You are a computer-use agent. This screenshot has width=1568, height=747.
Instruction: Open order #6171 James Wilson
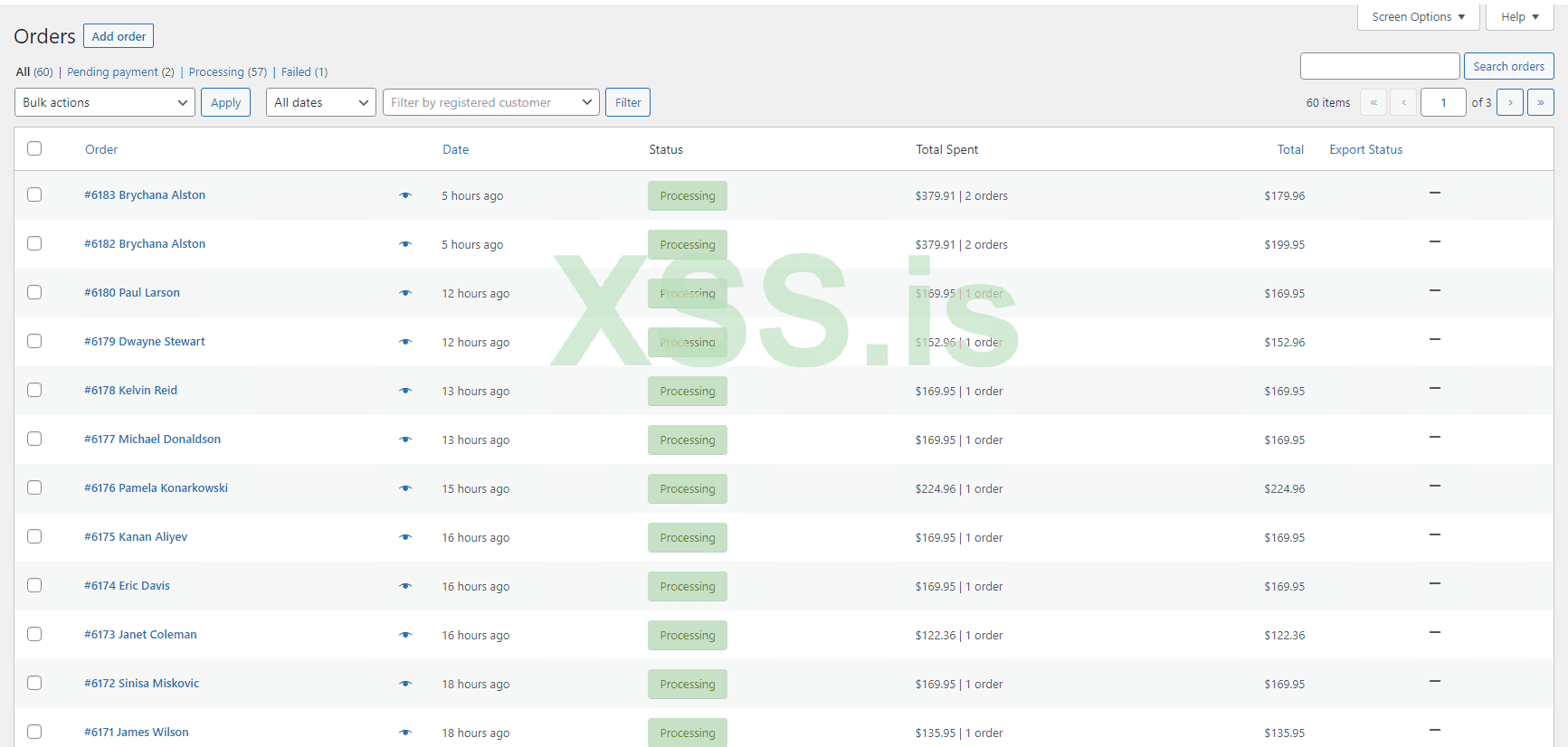pyautogui.click(x=137, y=733)
